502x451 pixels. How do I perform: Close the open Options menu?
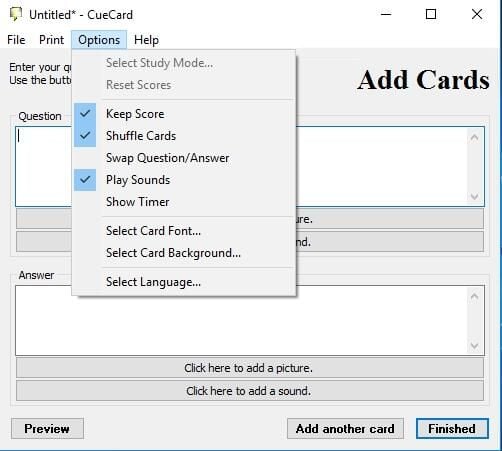pyautogui.click(x=99, y=40)
